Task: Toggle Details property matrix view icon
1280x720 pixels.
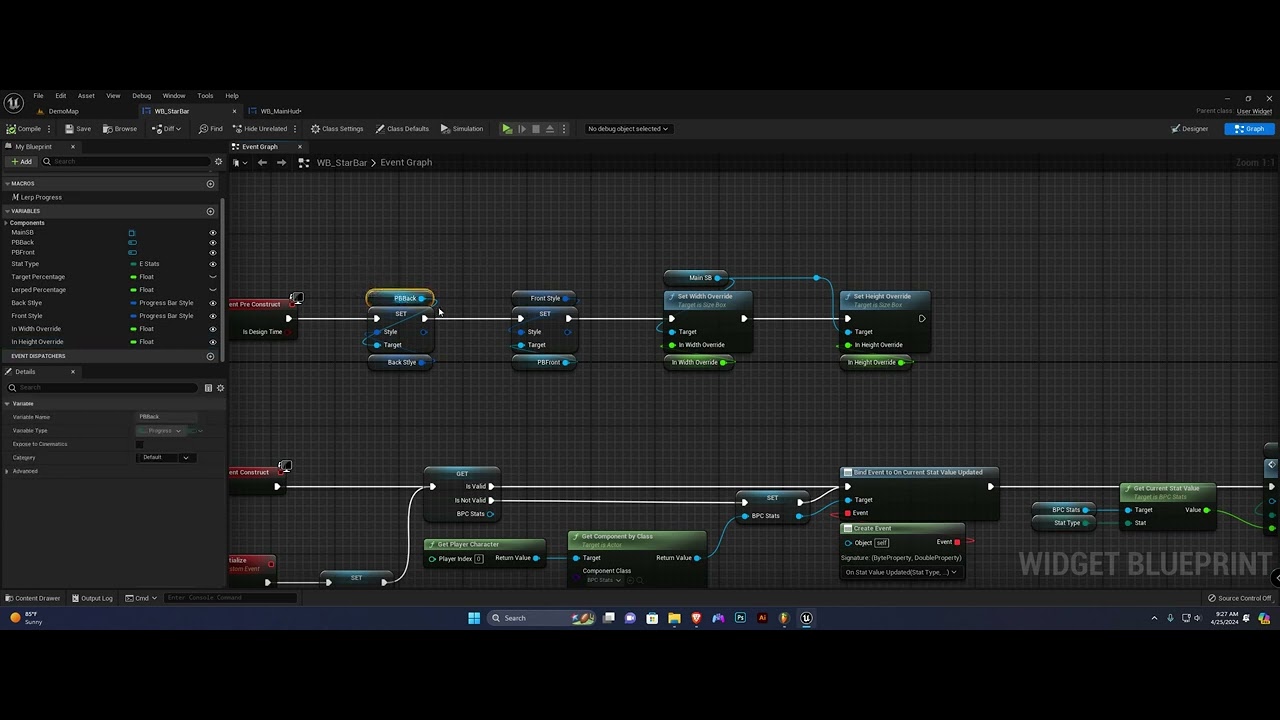Action: tap(208, 388)
